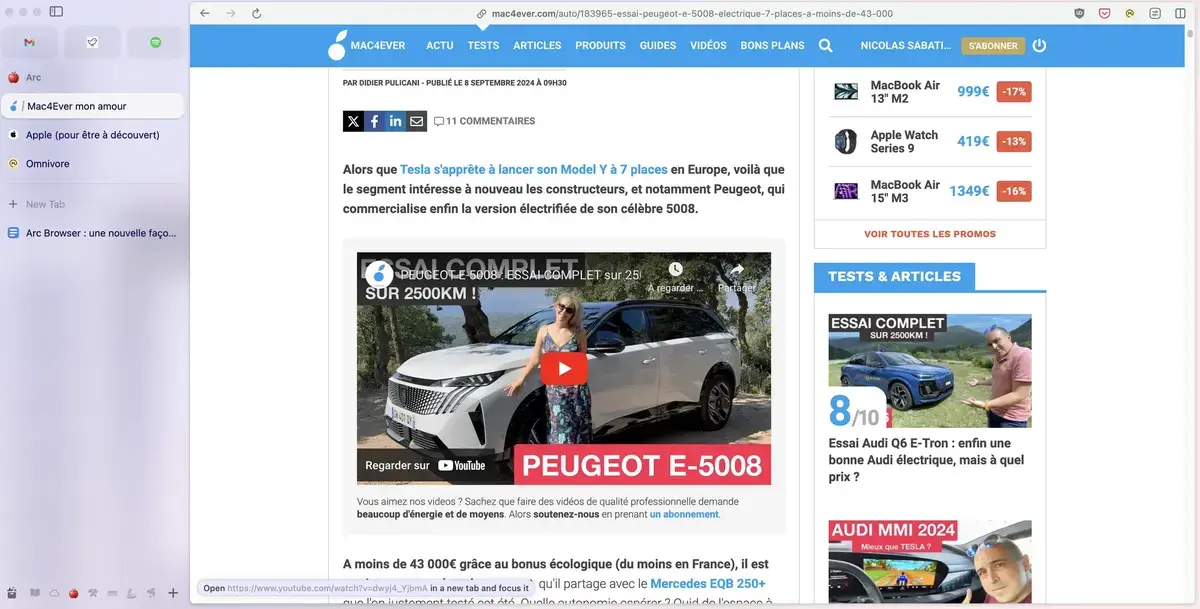Switch to the TESTS menu tab
This screenshot has width=1200, height=609.
[x=483, y=45]
